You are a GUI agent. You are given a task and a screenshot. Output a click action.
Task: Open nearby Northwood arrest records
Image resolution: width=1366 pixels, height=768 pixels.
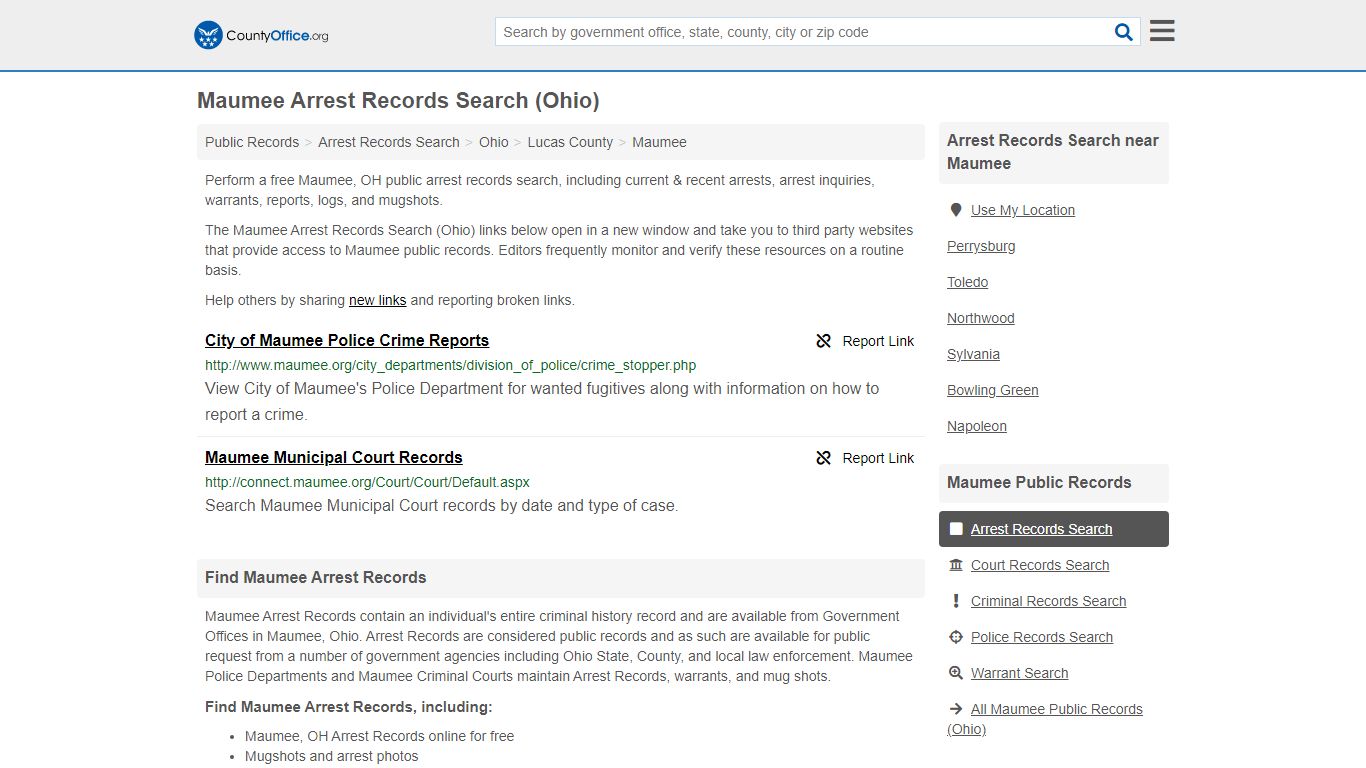[981, 318]
